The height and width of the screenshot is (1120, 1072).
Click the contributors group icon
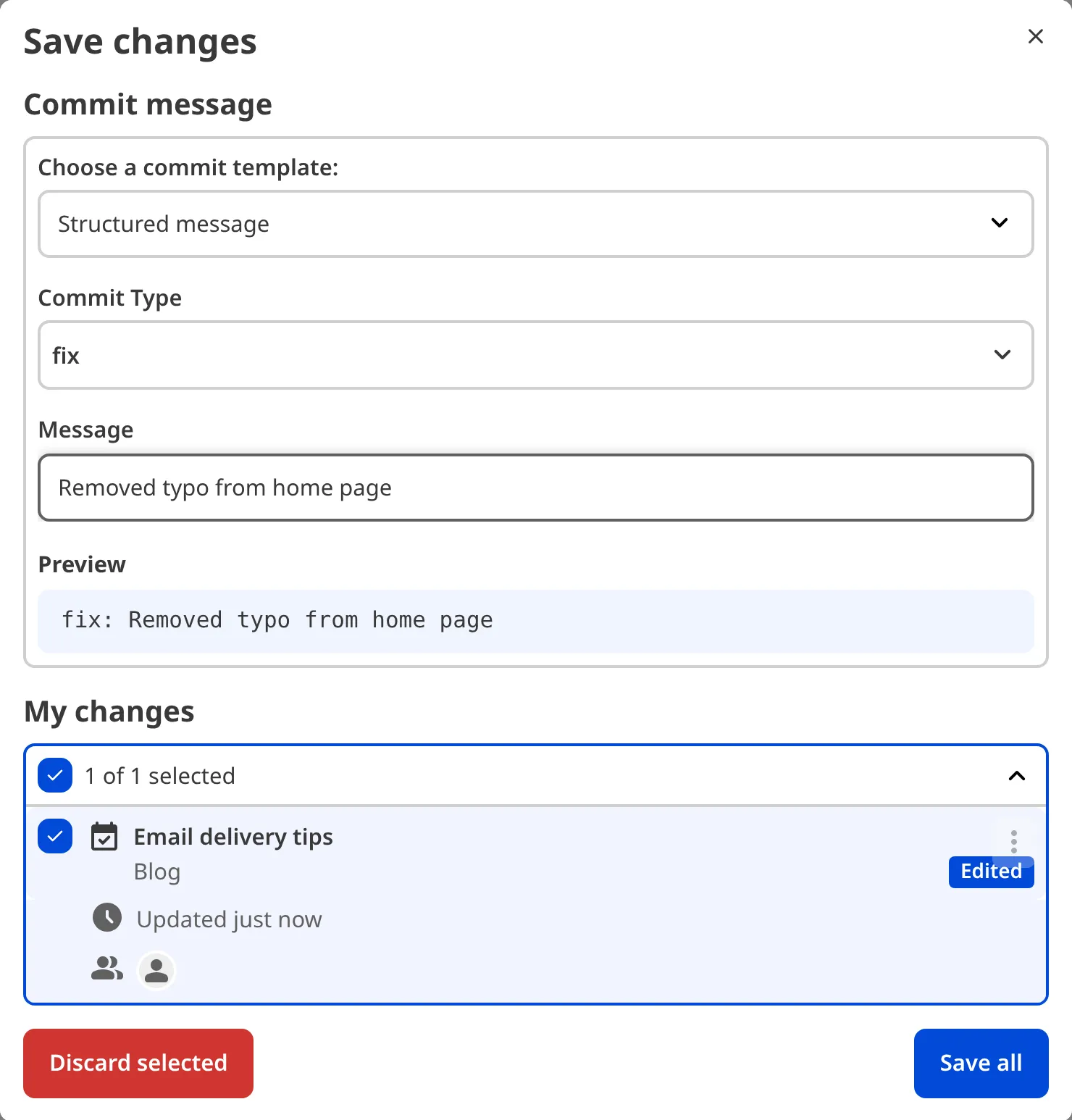point(107,969)
